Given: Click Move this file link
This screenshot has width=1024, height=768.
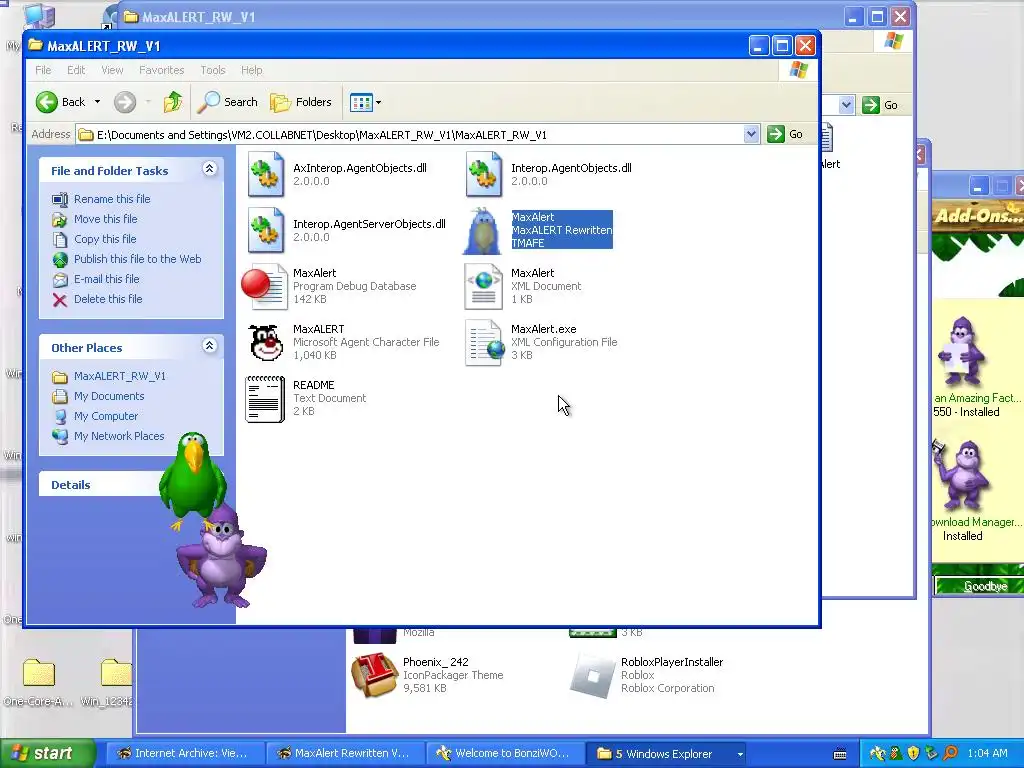Looking at the screenshot, I should [105, 219].
